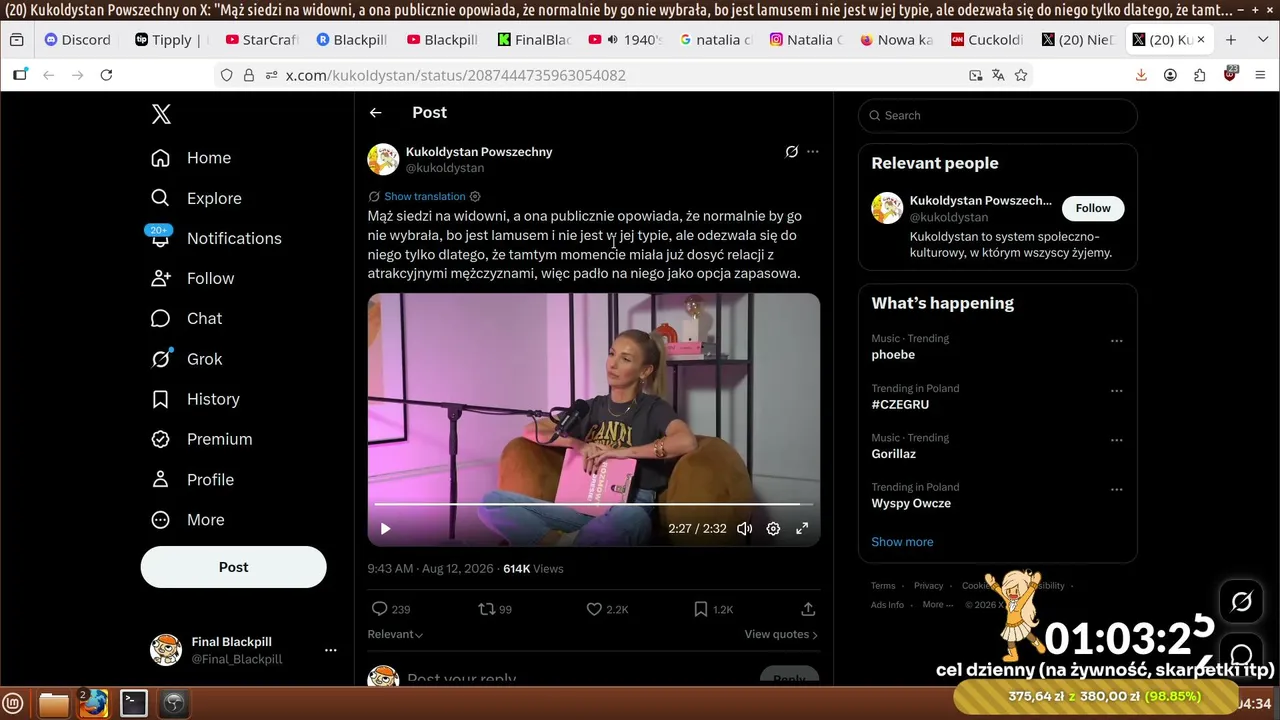This screenshot has height=720, width=1280.
Task: Open account menu dots beside Final Blackpill
Action: pos(331,650)
